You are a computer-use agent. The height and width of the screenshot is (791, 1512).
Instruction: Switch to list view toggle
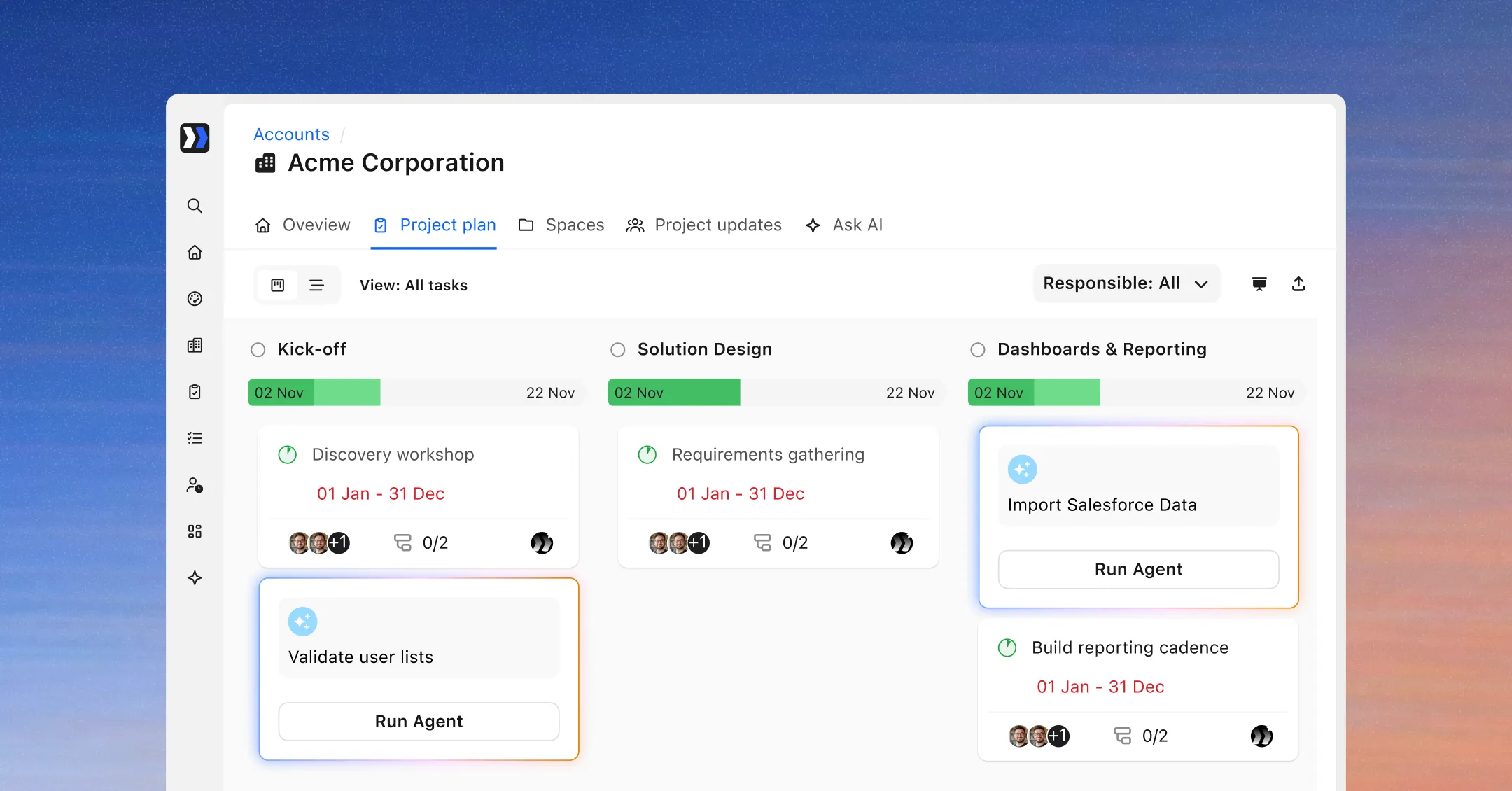[x=316, y=286]
